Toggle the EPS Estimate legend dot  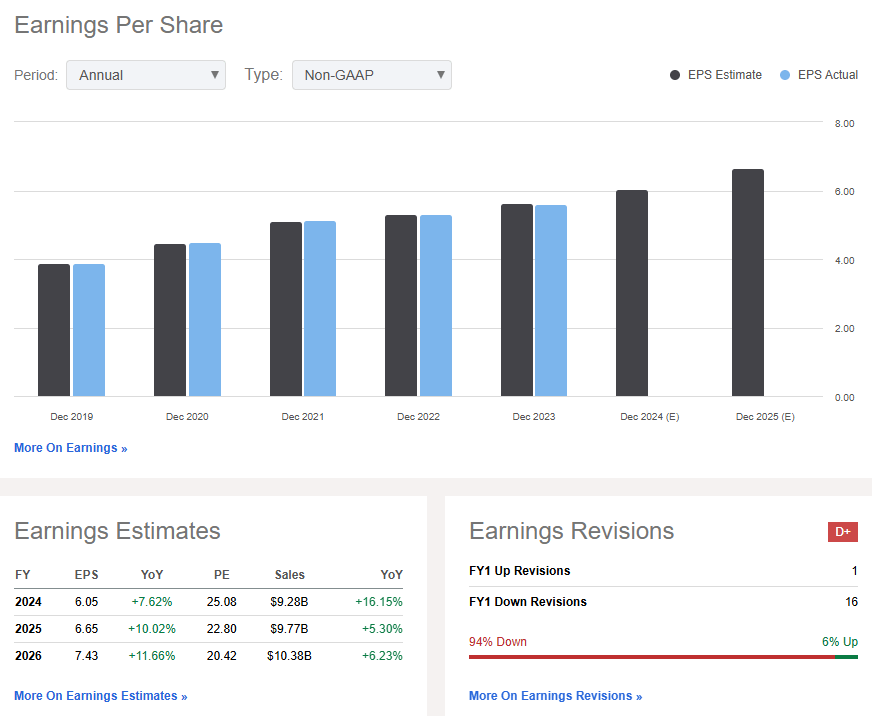(676, 75)
